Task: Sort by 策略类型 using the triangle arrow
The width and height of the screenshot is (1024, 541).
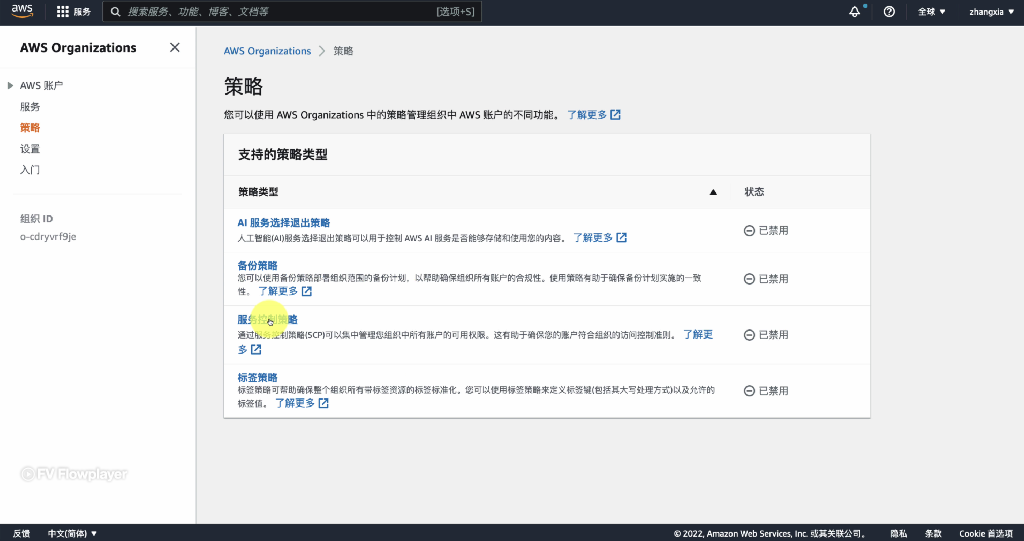Action: pos(713,192)
